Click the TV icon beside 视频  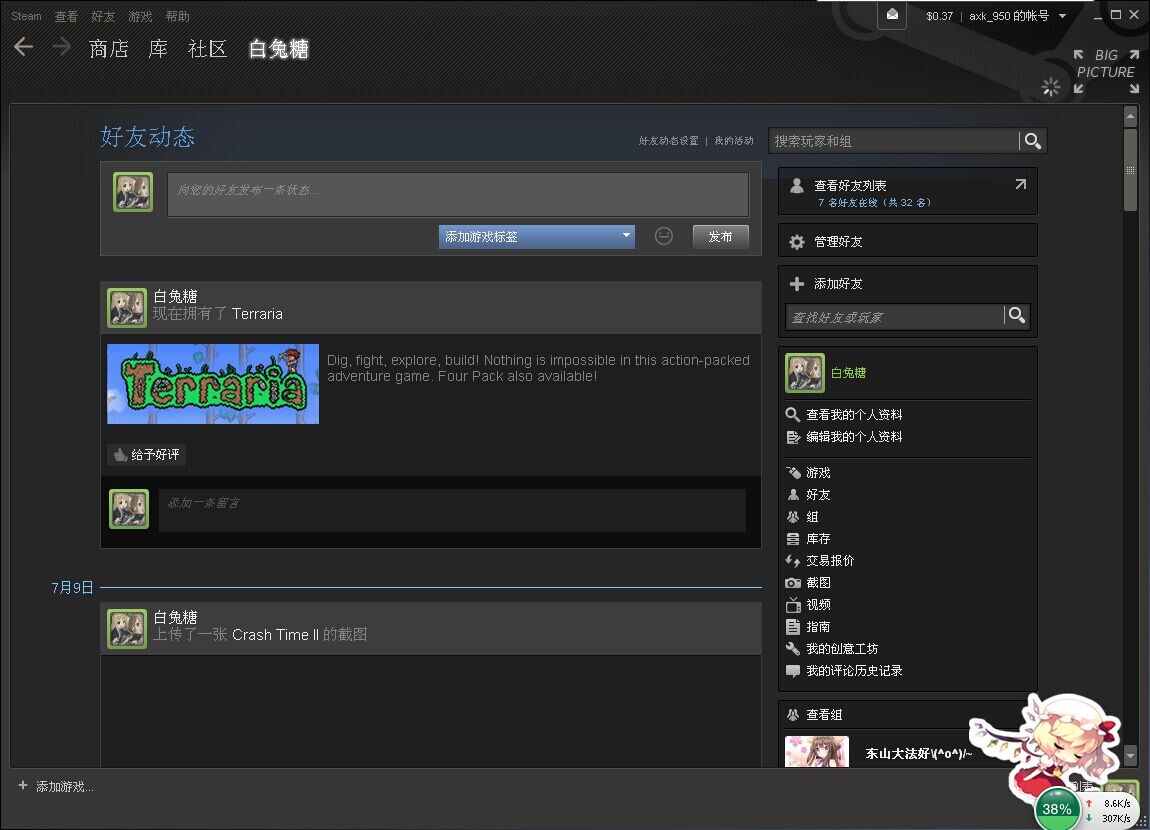(x=793, y=605)
